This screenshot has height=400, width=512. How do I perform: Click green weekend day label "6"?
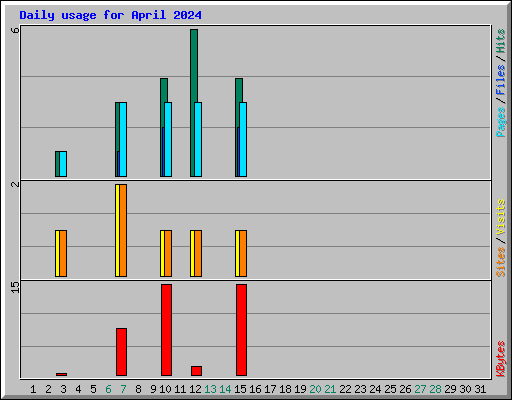click(108, 389)
